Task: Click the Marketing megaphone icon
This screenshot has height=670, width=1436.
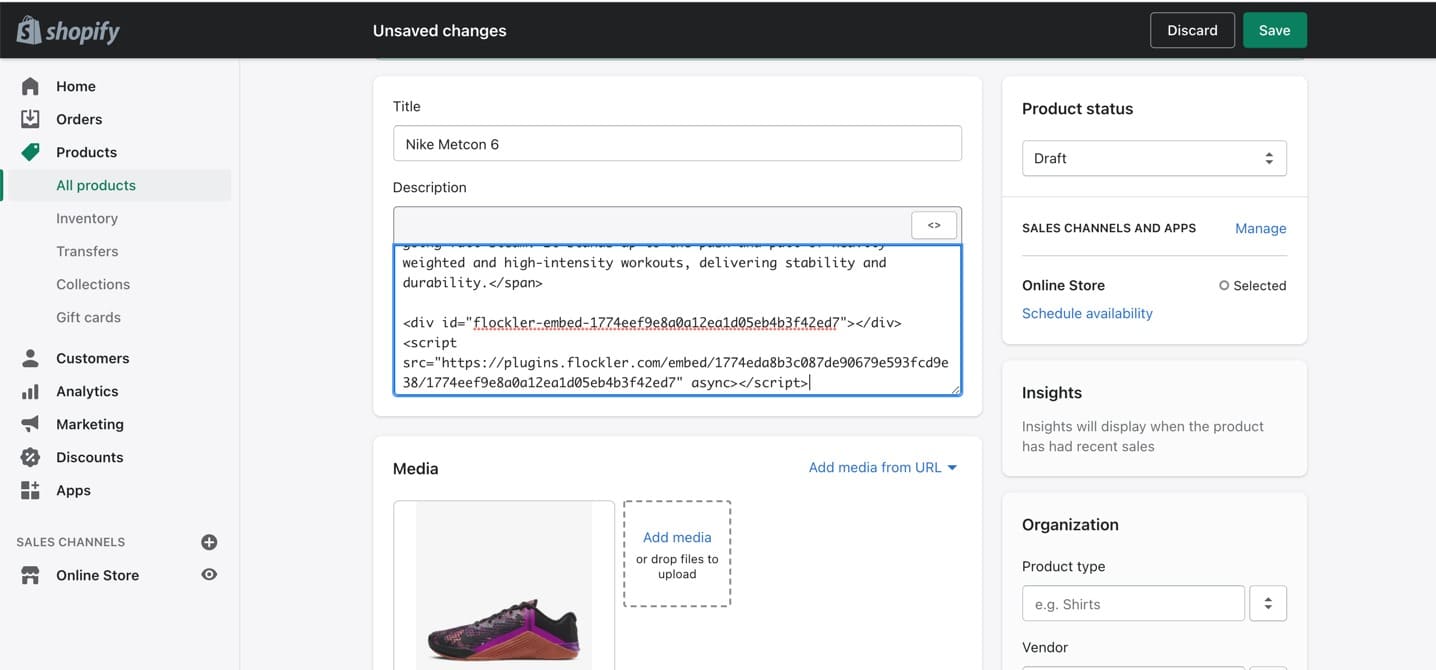Action: point(30,424)
